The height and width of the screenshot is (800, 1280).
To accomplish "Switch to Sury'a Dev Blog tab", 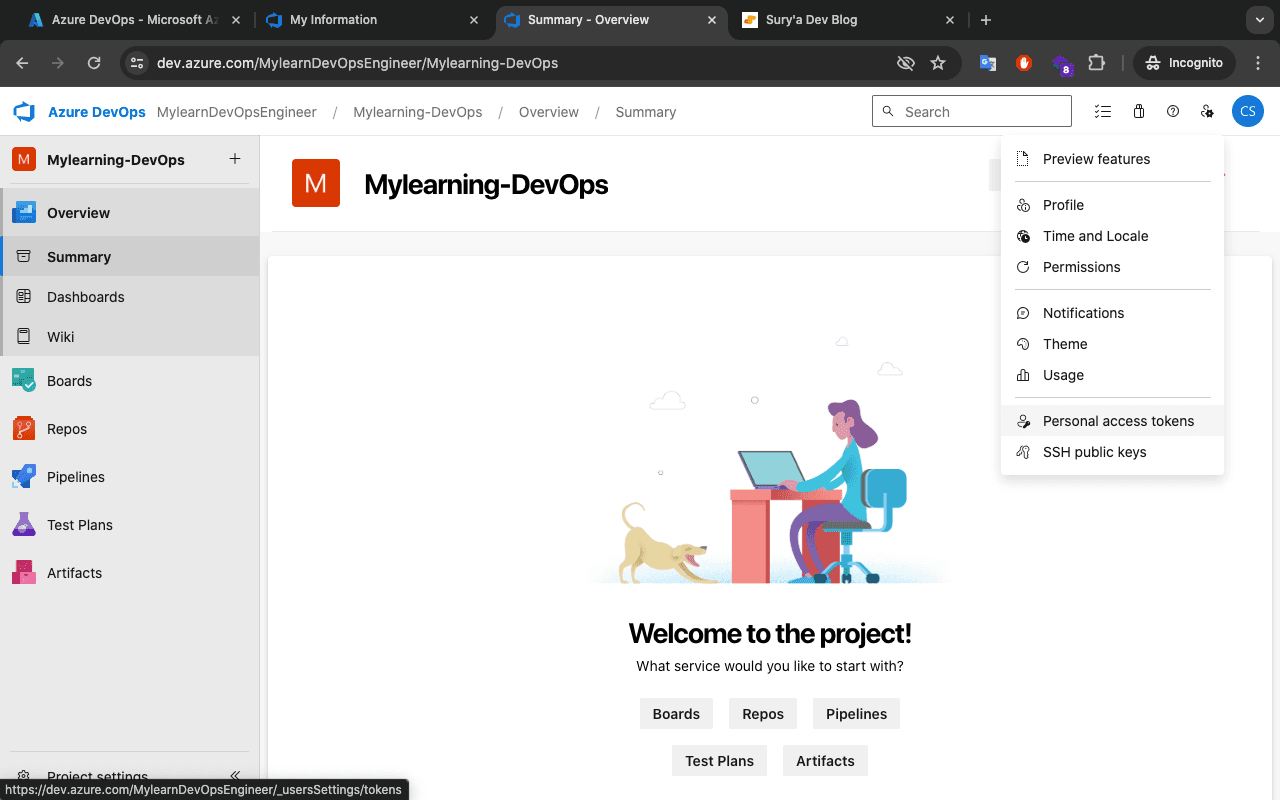I will pyautogui.click(x=849, y=20).
